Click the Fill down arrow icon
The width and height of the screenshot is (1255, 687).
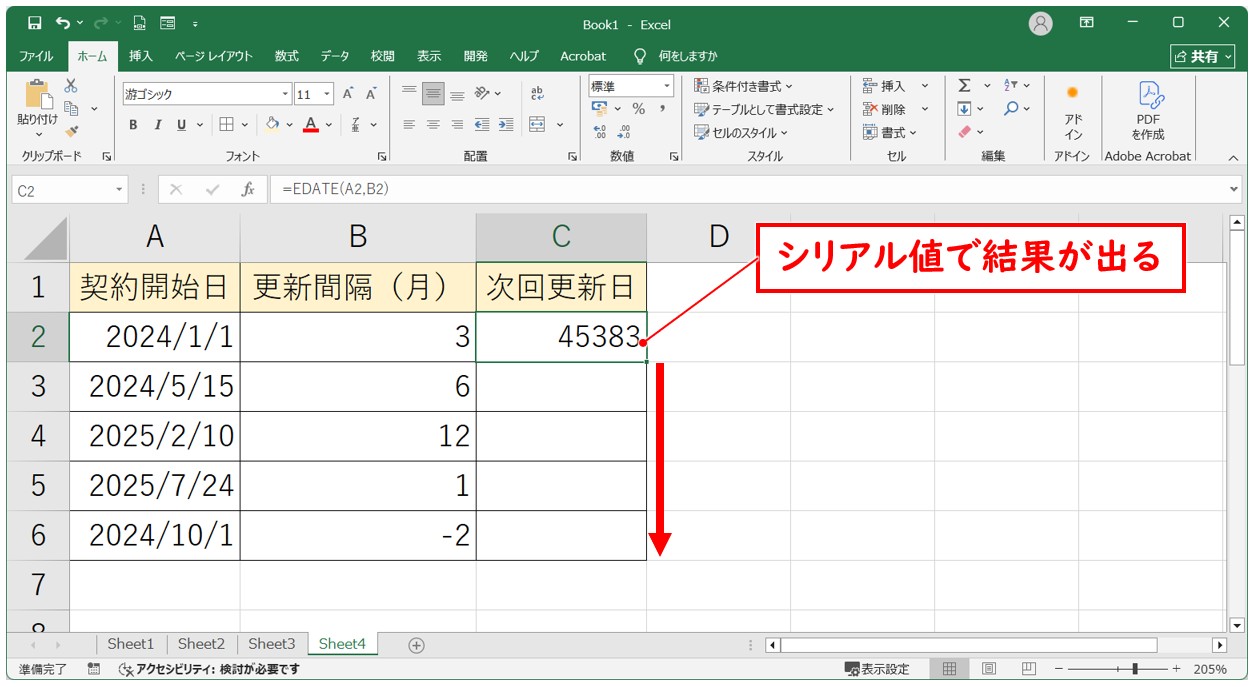pyautogui.click(x=964, y=109)
